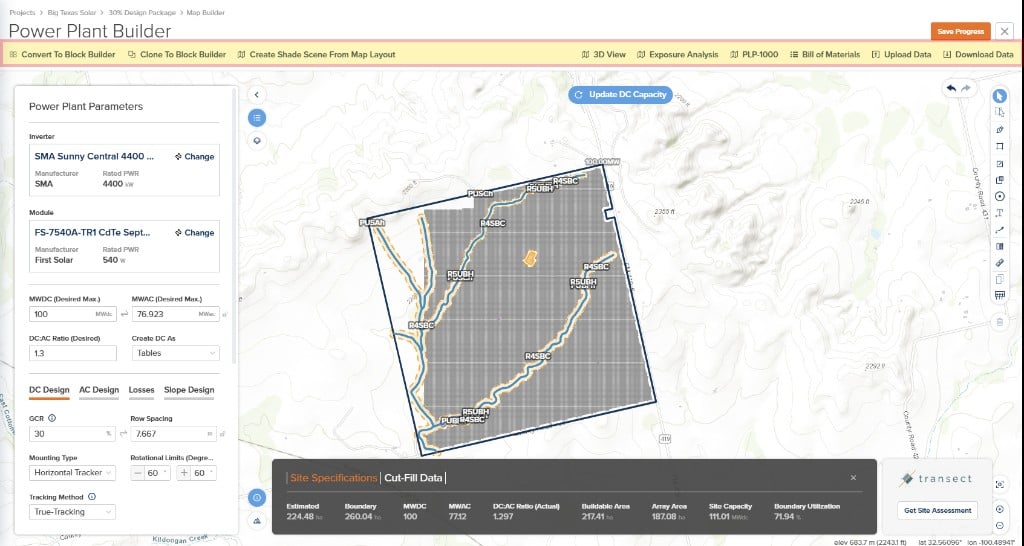Open the Losses tab
This screenshot has height=546, width=1024.
pyautogui.click(x=141, y=391)
